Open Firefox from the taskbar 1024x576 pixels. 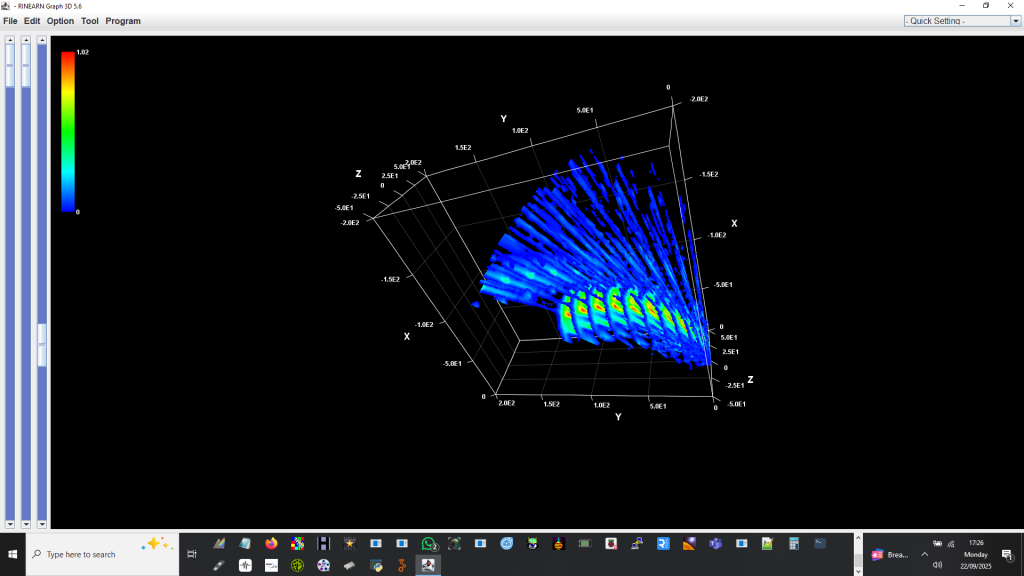coord(271,543)
